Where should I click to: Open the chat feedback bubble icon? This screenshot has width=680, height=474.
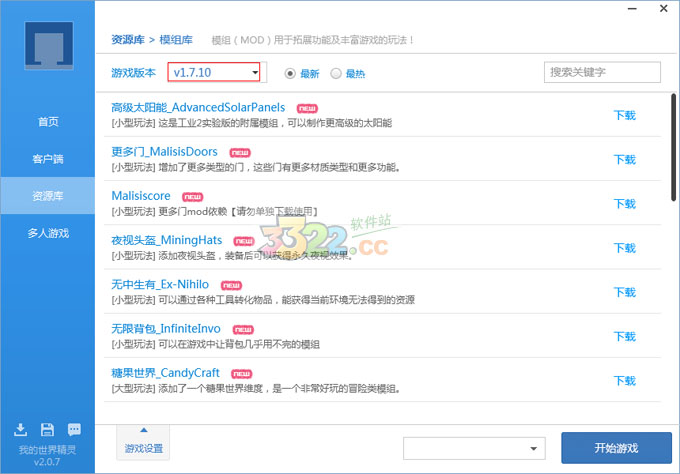click(74, 430)
